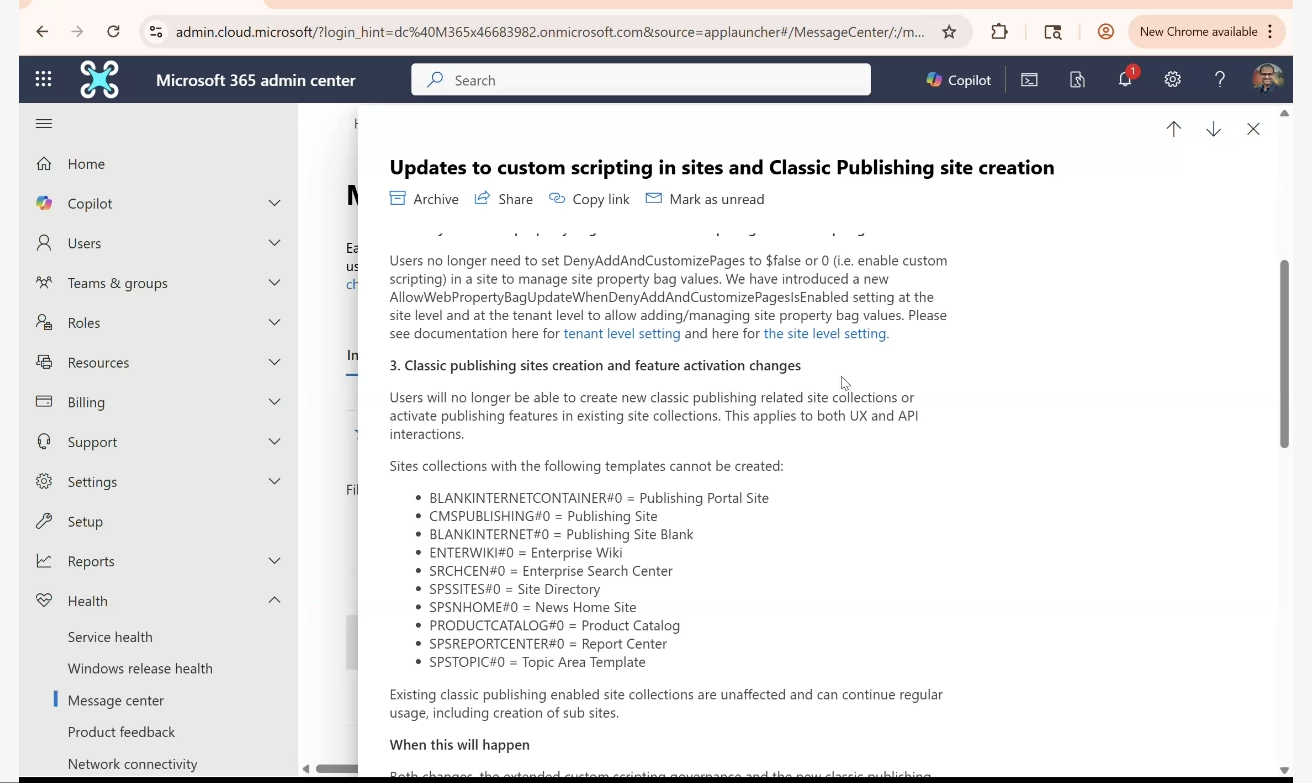Click the 'SPSTOPIC#0 = Topic Area Template' item
1312x783 pixels.
click(537, 662)
